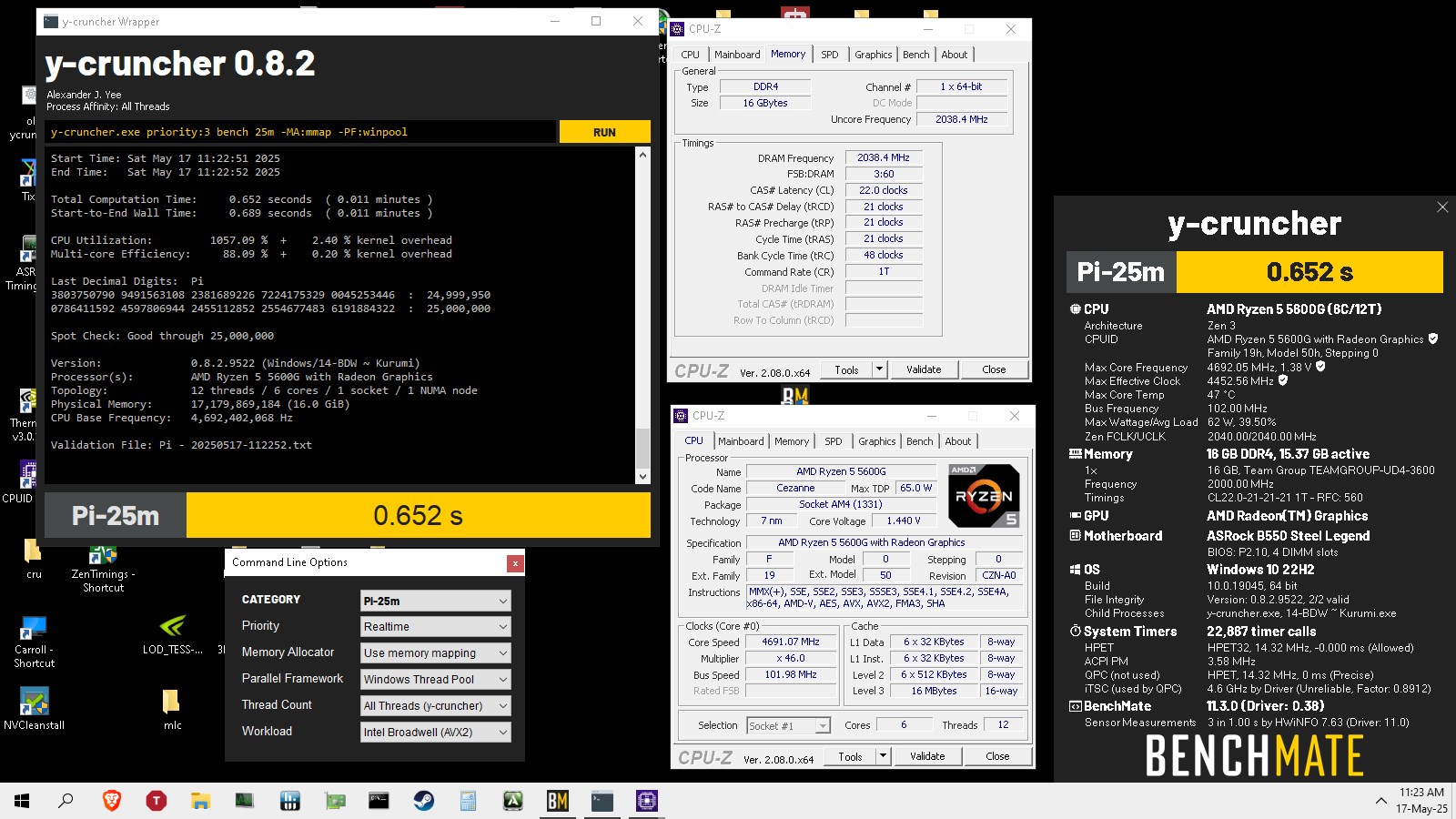Click Validate in upper CPU-Z window

[924, 369]
